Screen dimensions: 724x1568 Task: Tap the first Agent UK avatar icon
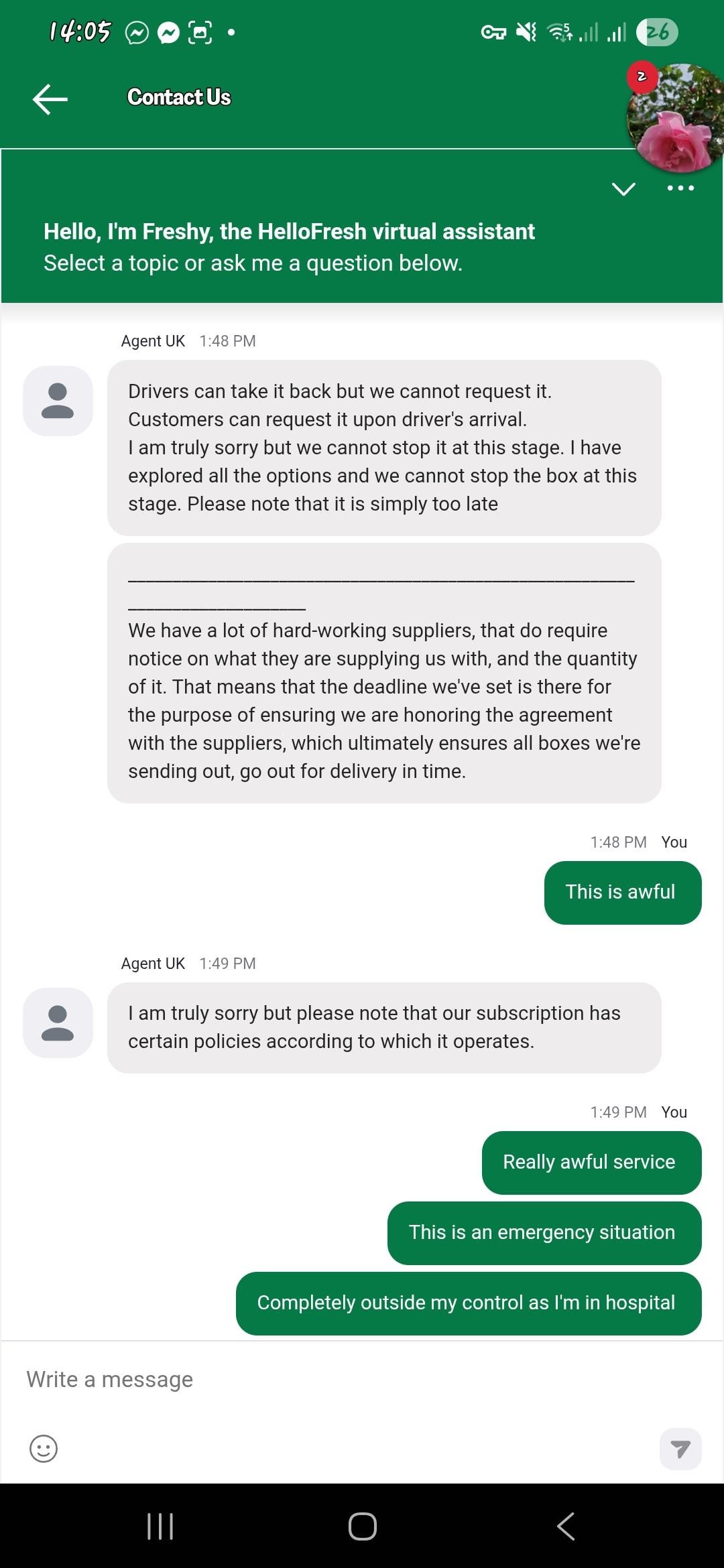pos(58,401)
